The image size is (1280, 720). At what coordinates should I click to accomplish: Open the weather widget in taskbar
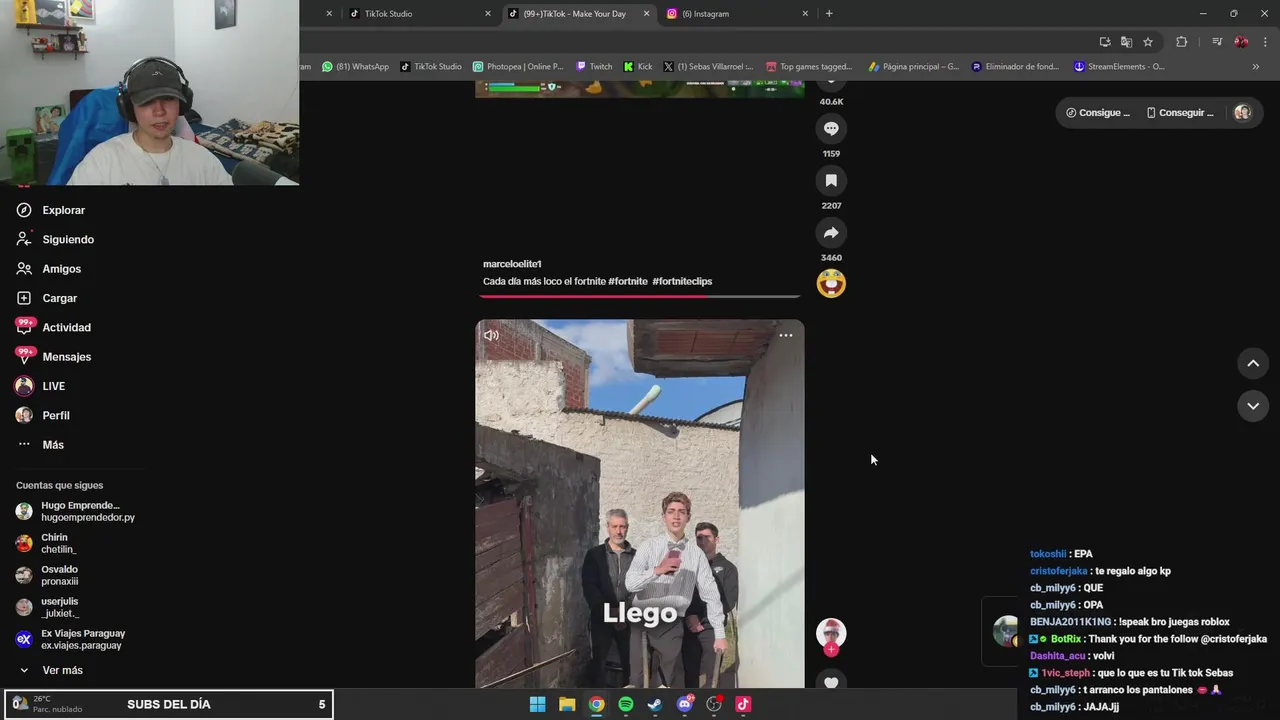pyautogui.click(x=48, y=704)
